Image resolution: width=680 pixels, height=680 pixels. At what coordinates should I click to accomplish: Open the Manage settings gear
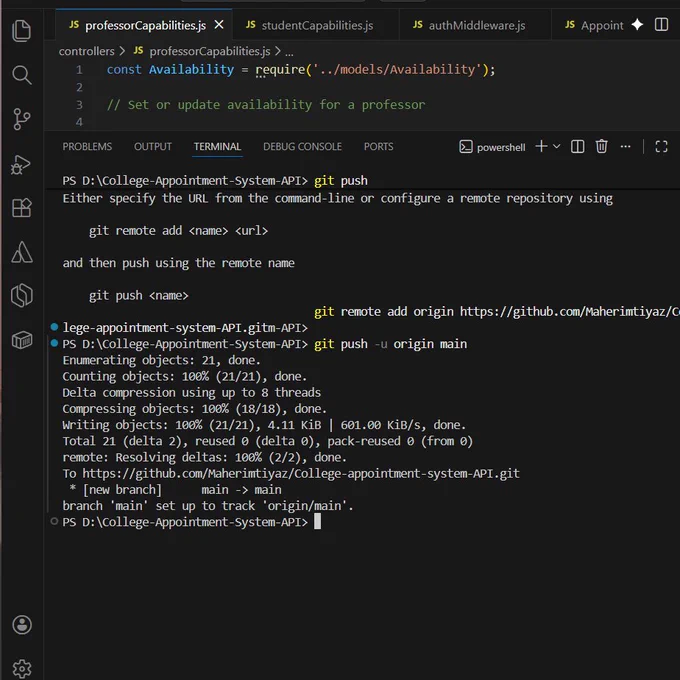tap(22, 668)
